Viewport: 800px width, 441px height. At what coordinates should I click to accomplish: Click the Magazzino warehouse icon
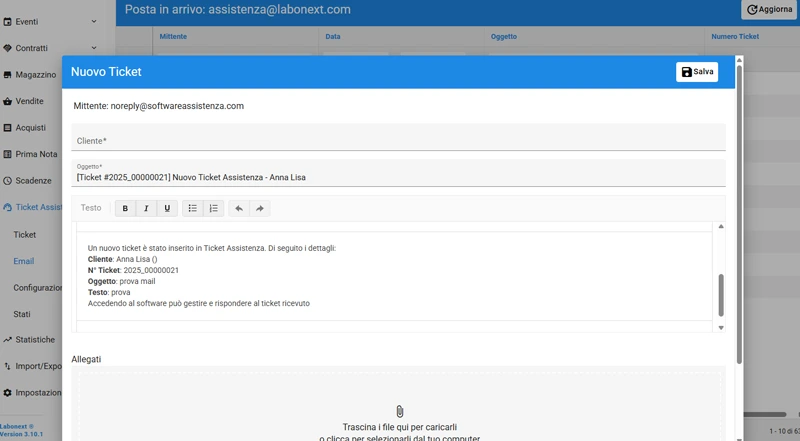click(x=7, y=75)
